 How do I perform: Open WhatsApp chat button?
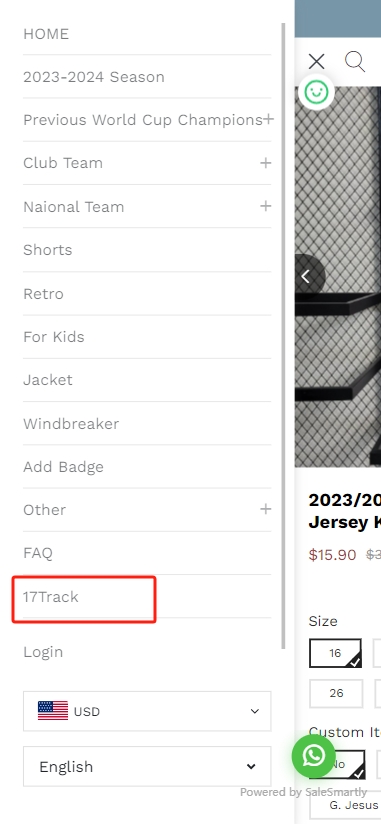click(x=314, y=756)
